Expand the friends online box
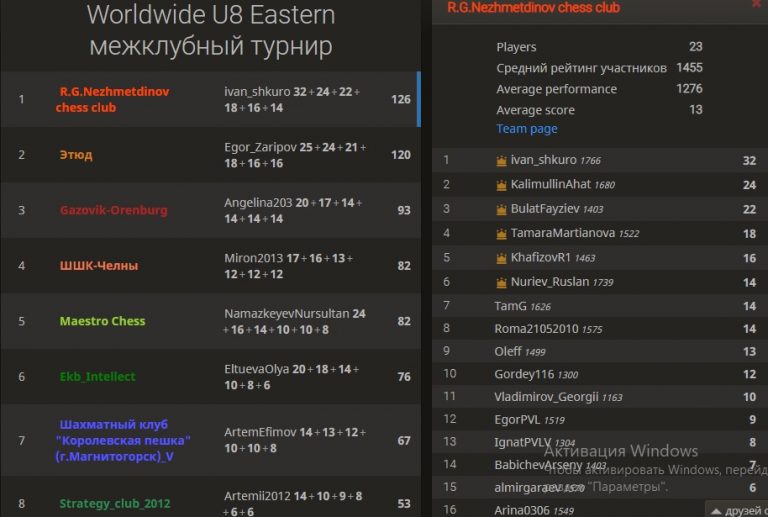Viewport: 768px width, 517px height. pyautogui.click(x=736, y=509)
